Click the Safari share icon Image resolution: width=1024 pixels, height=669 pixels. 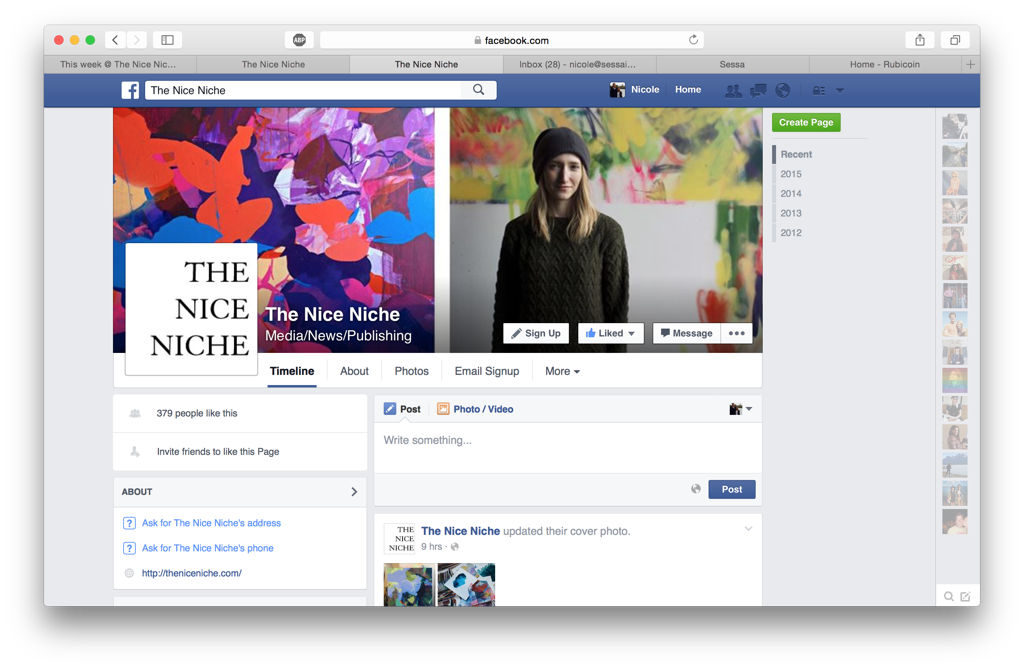tap(920, 40)
